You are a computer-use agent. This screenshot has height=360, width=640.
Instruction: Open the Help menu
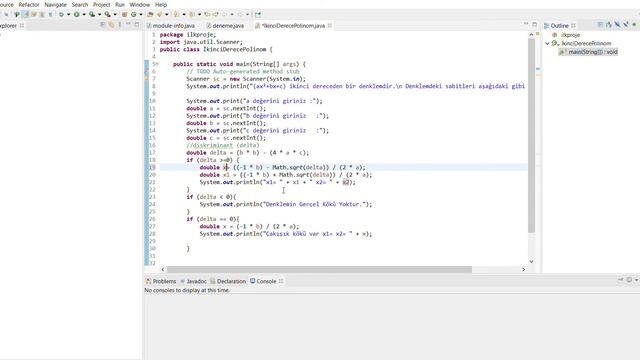click(161, 4)
